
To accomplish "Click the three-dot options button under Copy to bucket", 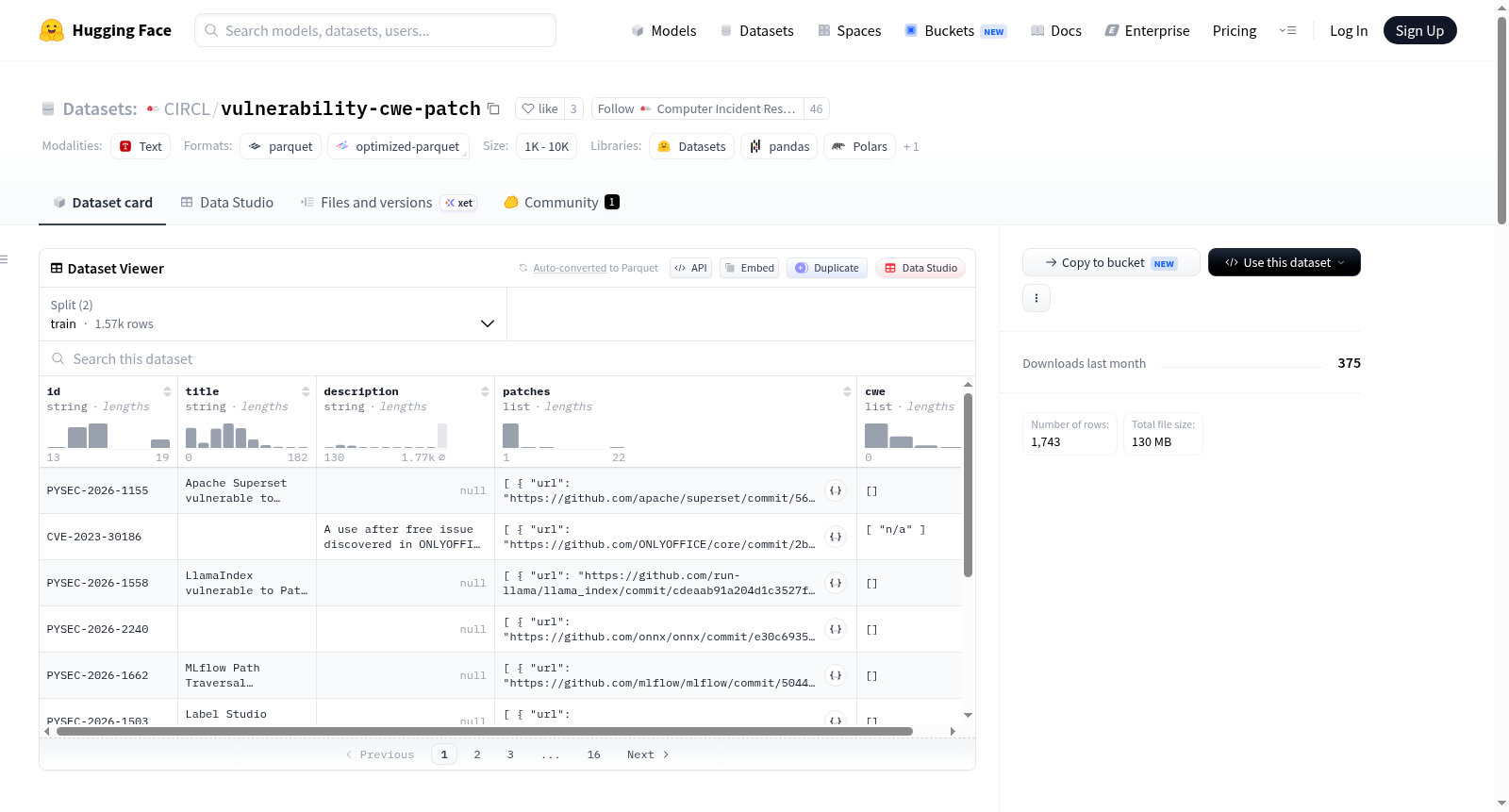I will click(x=1036, y=298).
